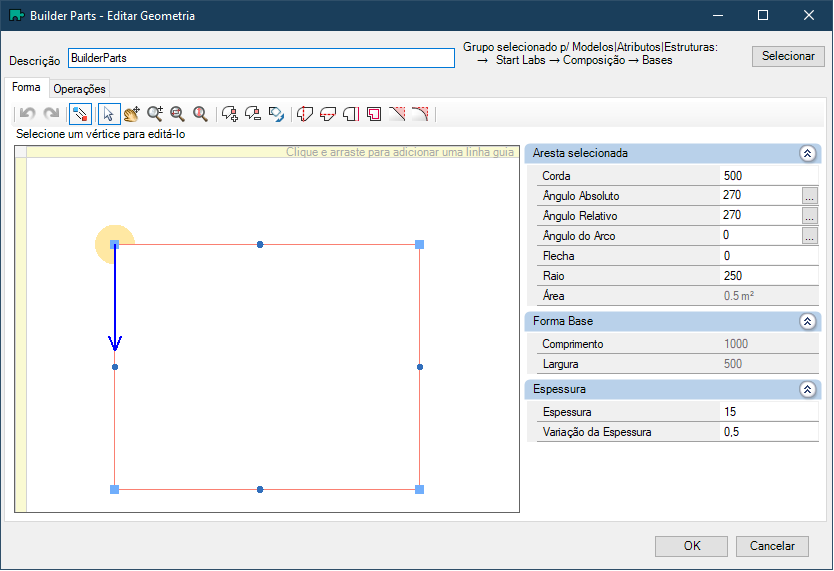Click the zoom in/out magnifier icon

coord(155,114)
